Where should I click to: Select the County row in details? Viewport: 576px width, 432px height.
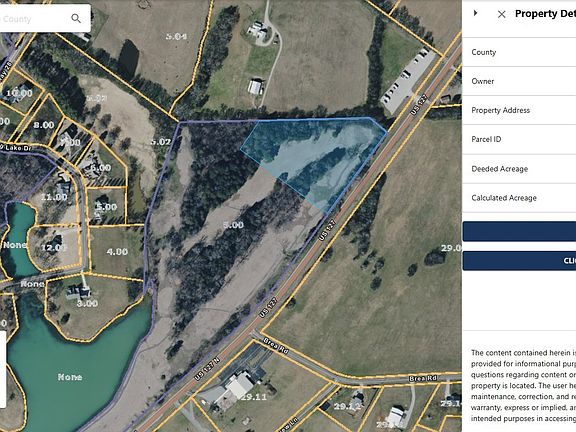point(519,52)
